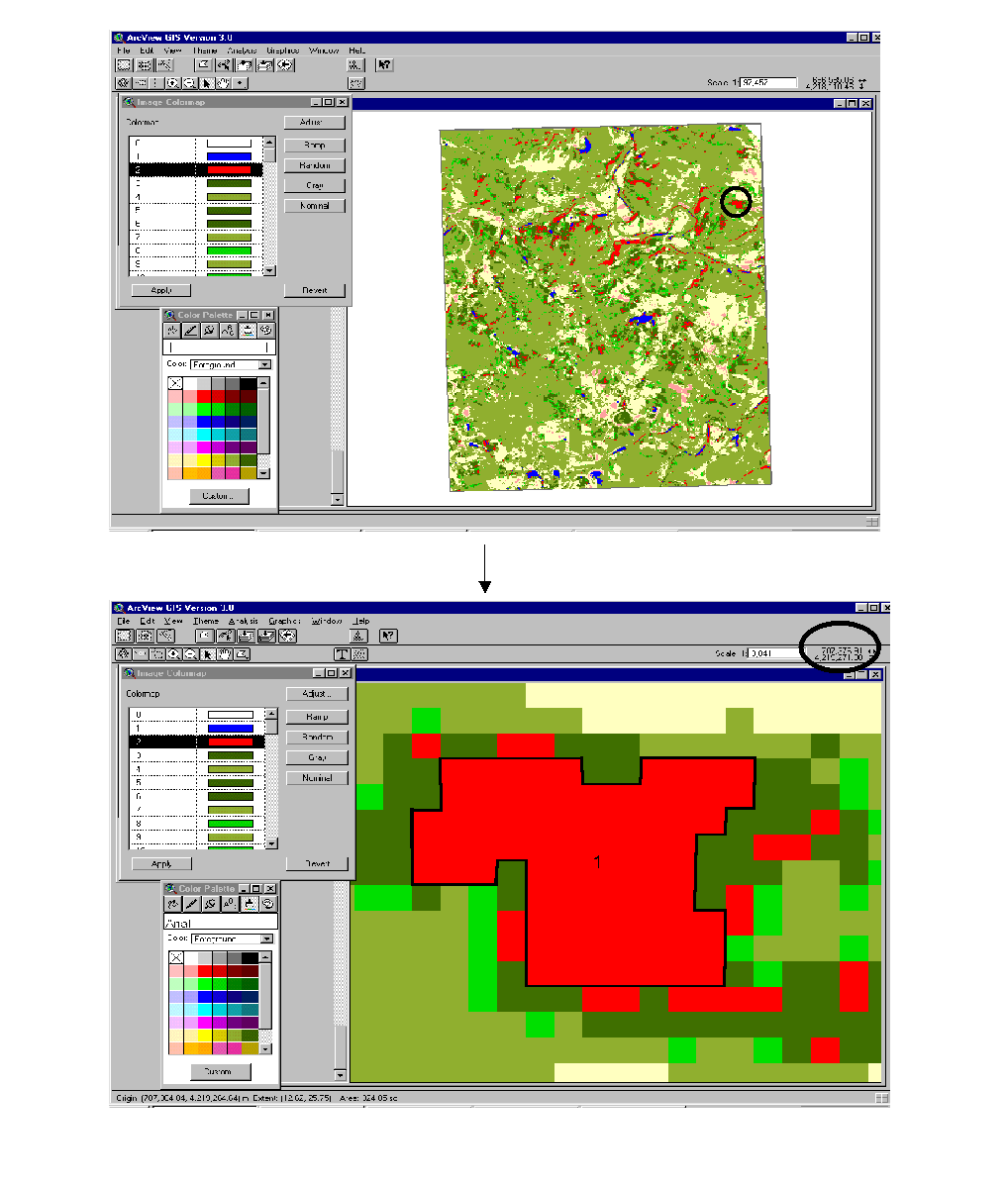This screenshot has height=1186, width=1008.
Task: Click the zoom in tool in lower ArcView toolbar
Action: [174, 654]
